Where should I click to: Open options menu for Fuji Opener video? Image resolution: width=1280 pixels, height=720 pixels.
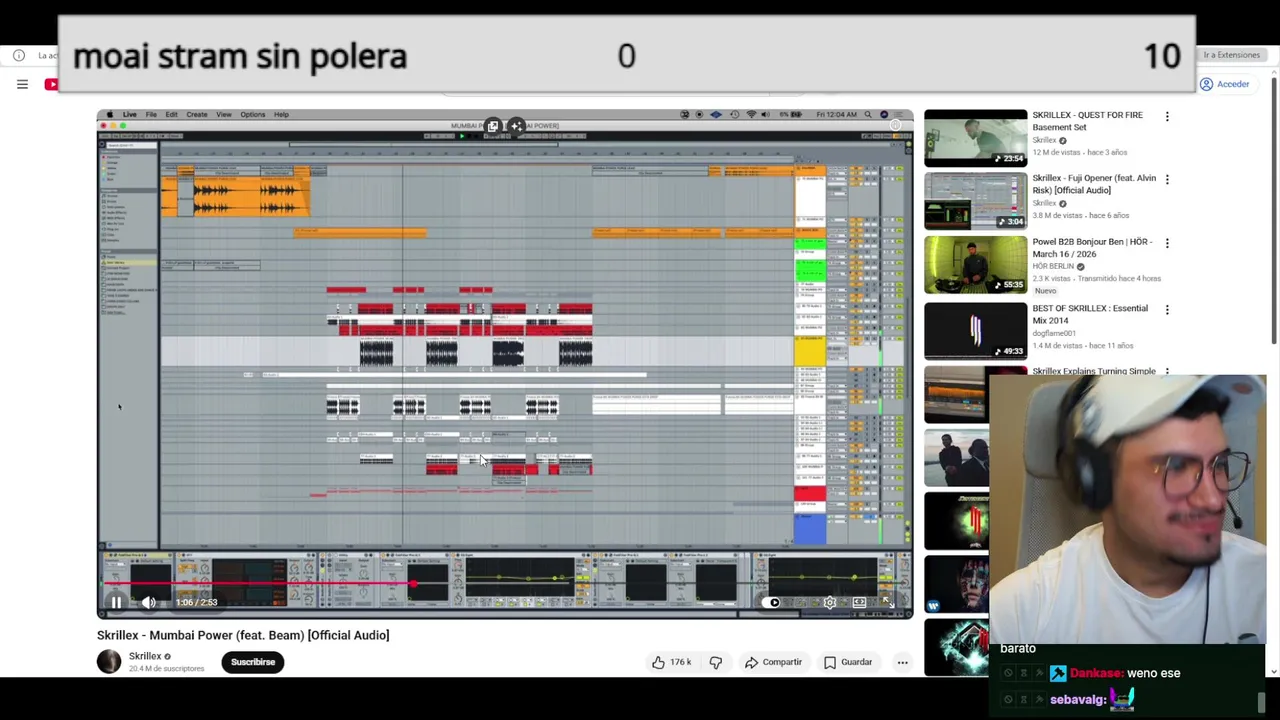1167,179
